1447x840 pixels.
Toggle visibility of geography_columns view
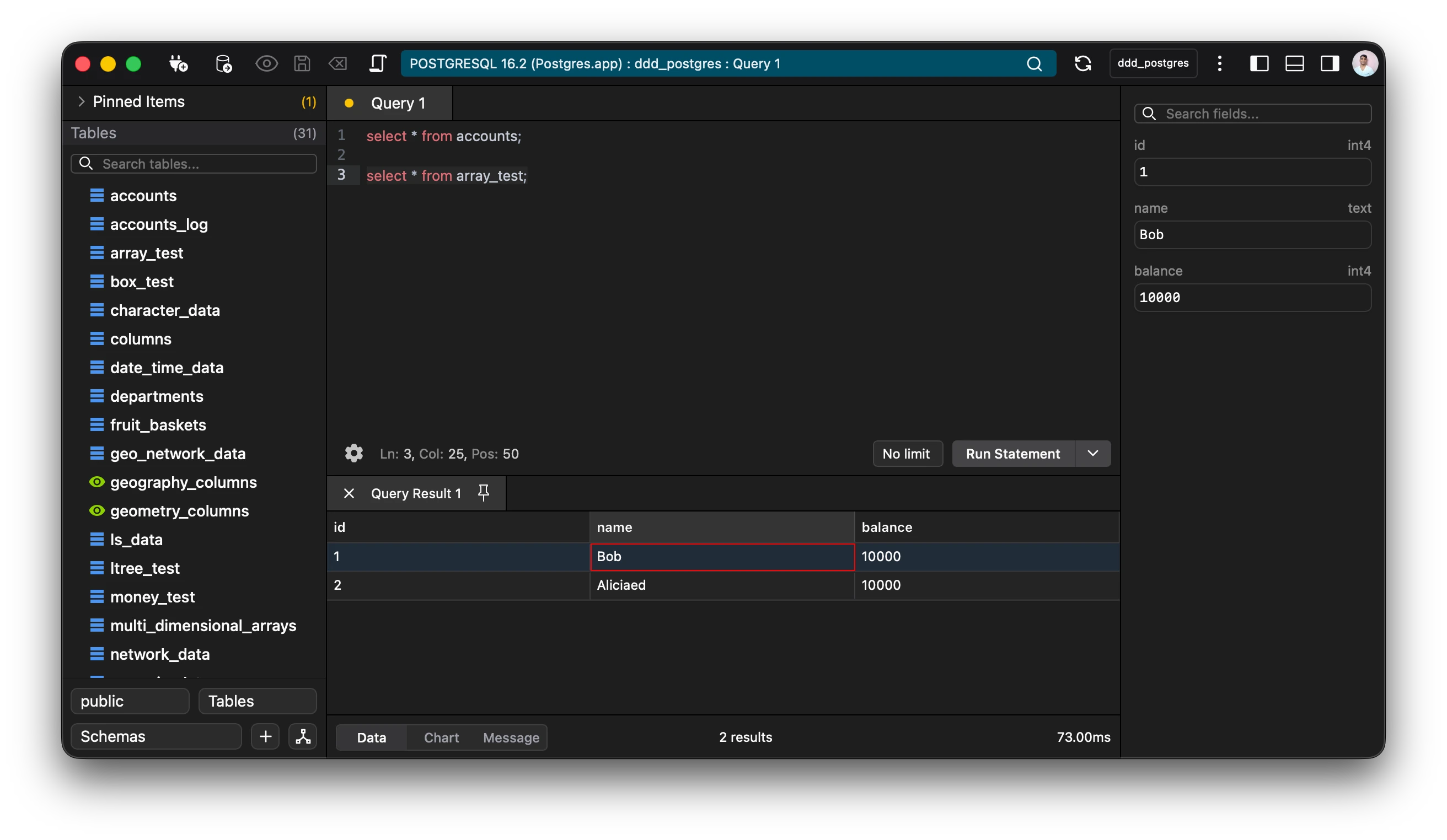click(97, 482)
